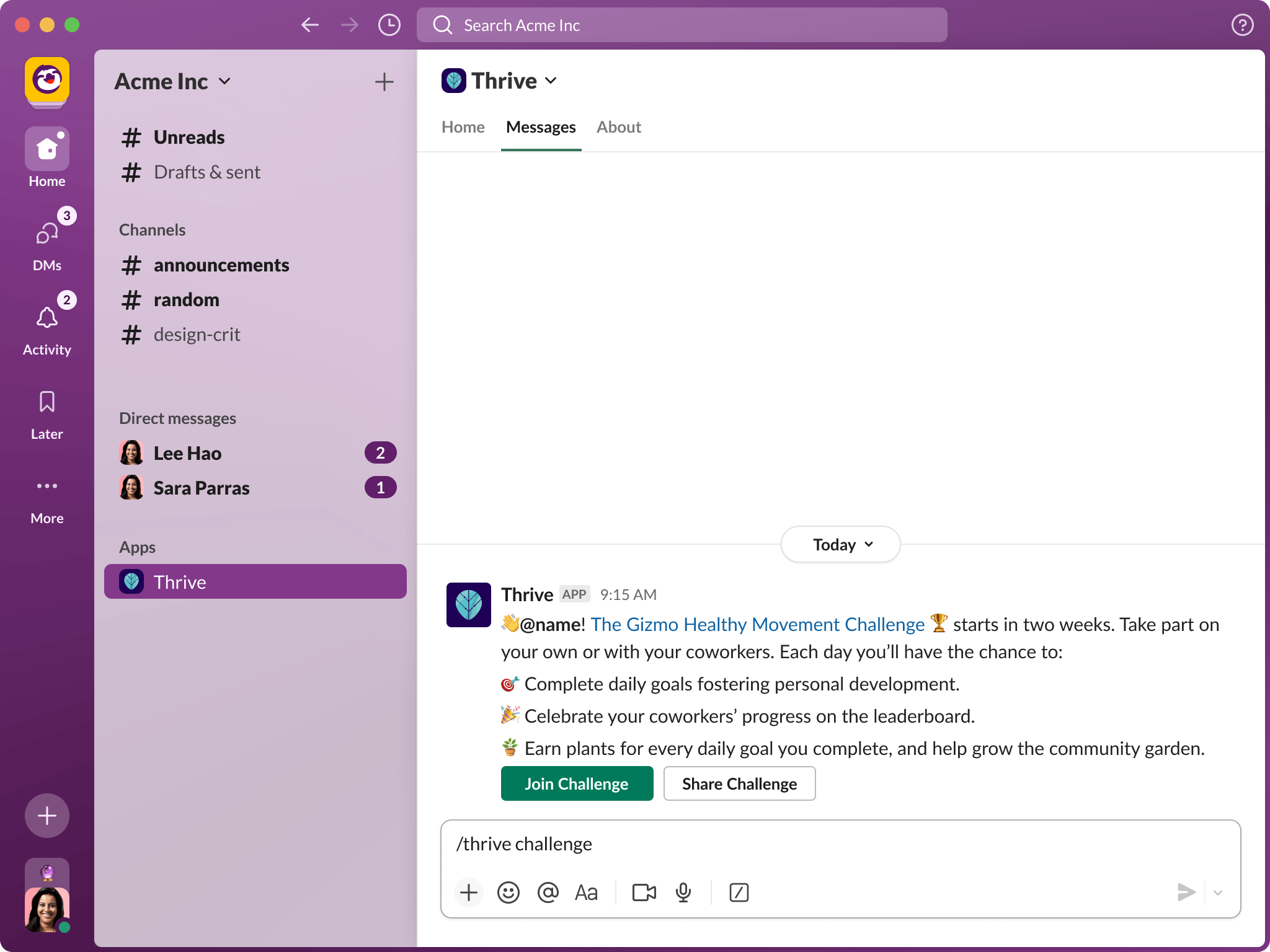Click the Direct messages section header

pyautogui.click(x=177, y=418)
